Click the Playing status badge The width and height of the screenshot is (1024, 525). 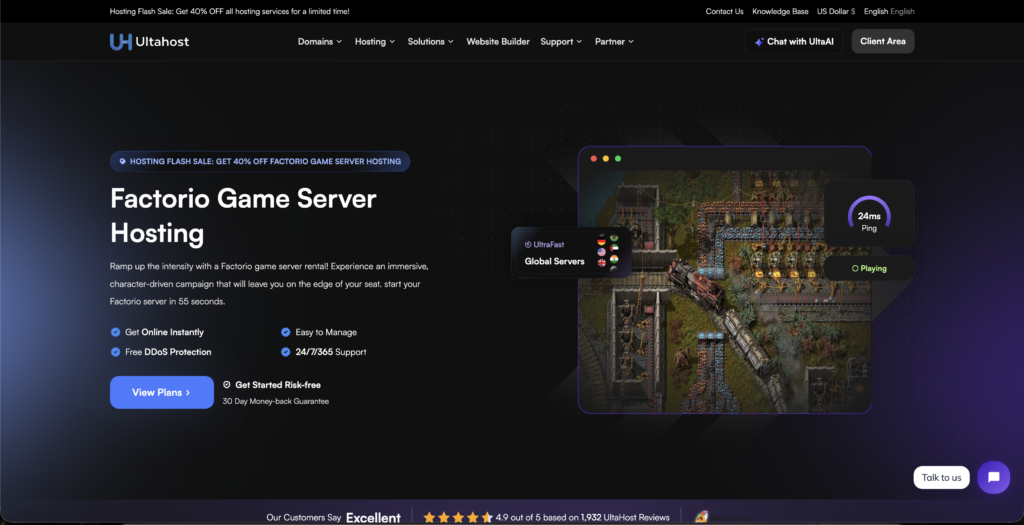869,268
